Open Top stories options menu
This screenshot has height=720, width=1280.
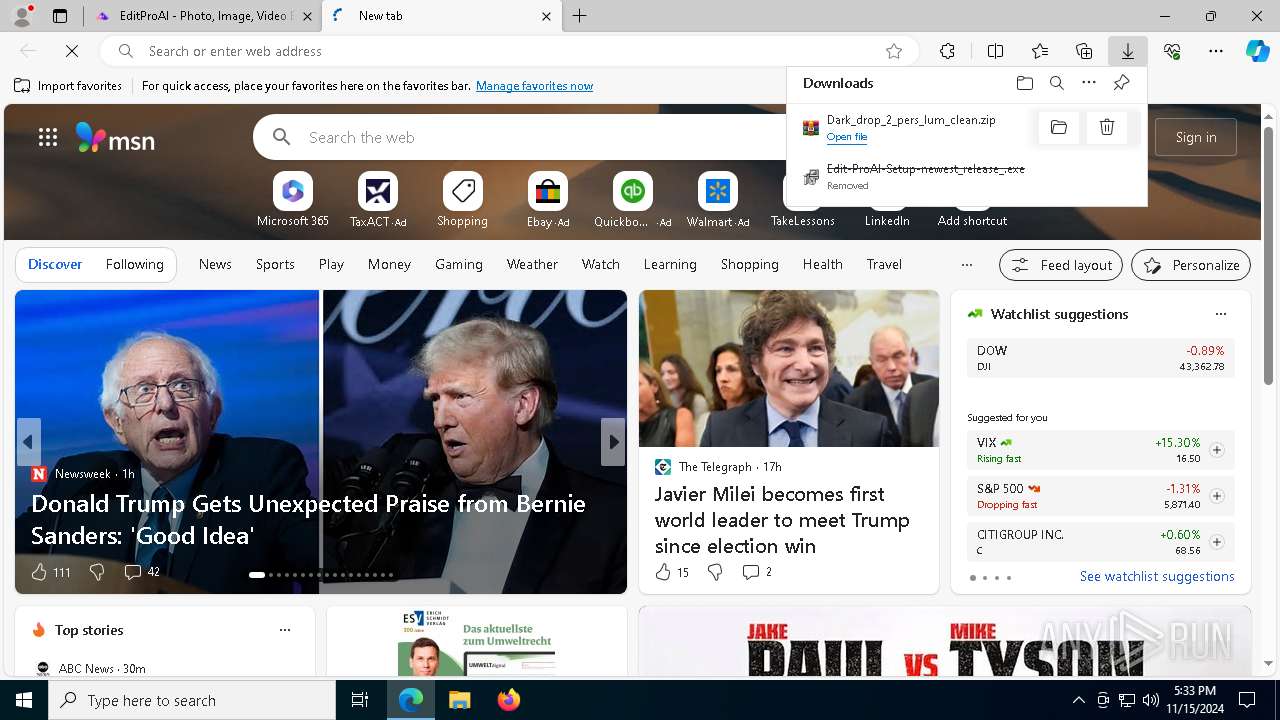point(285,630)
